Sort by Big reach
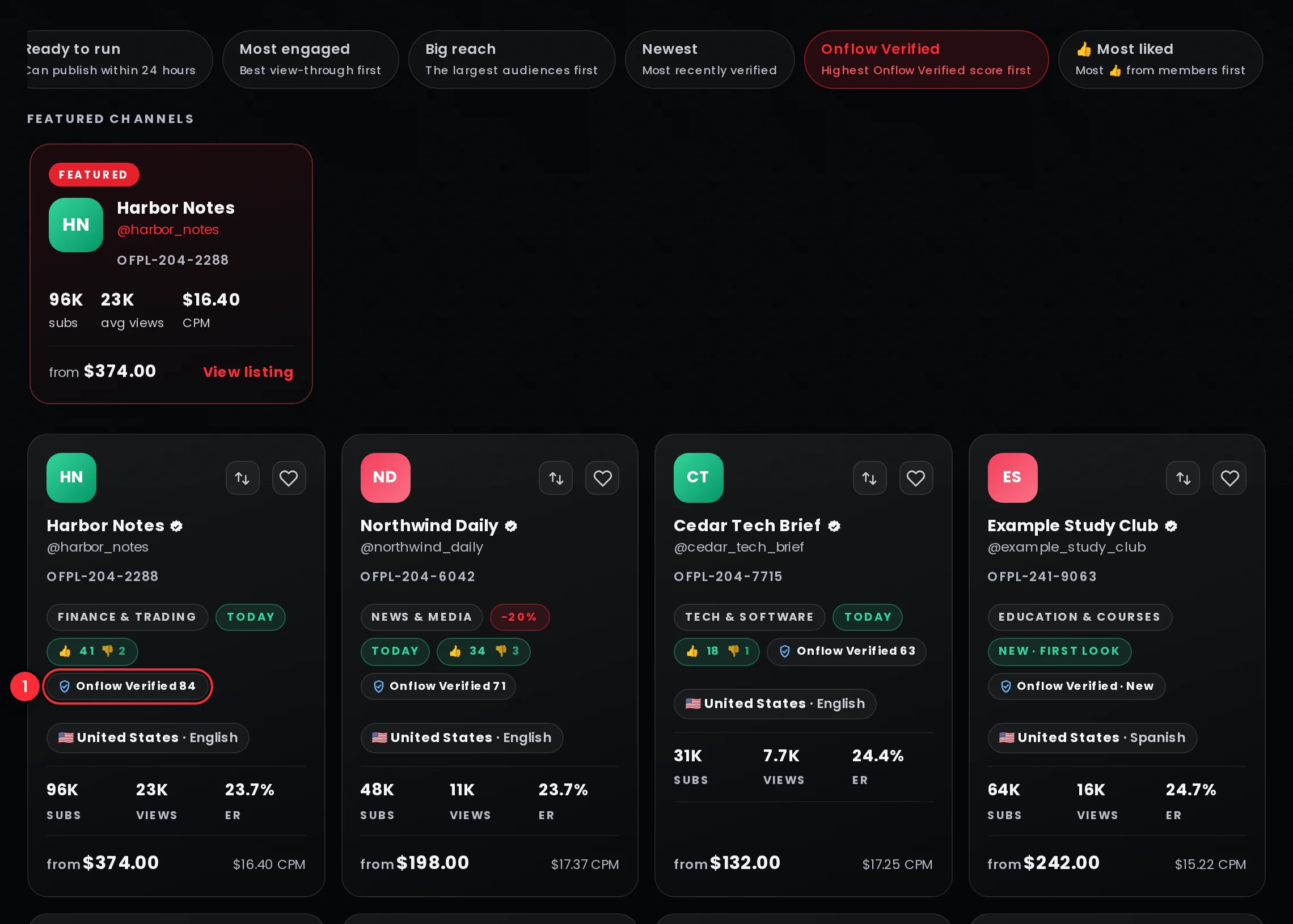Screen dimensions: 1293x924 pos(512,59)
